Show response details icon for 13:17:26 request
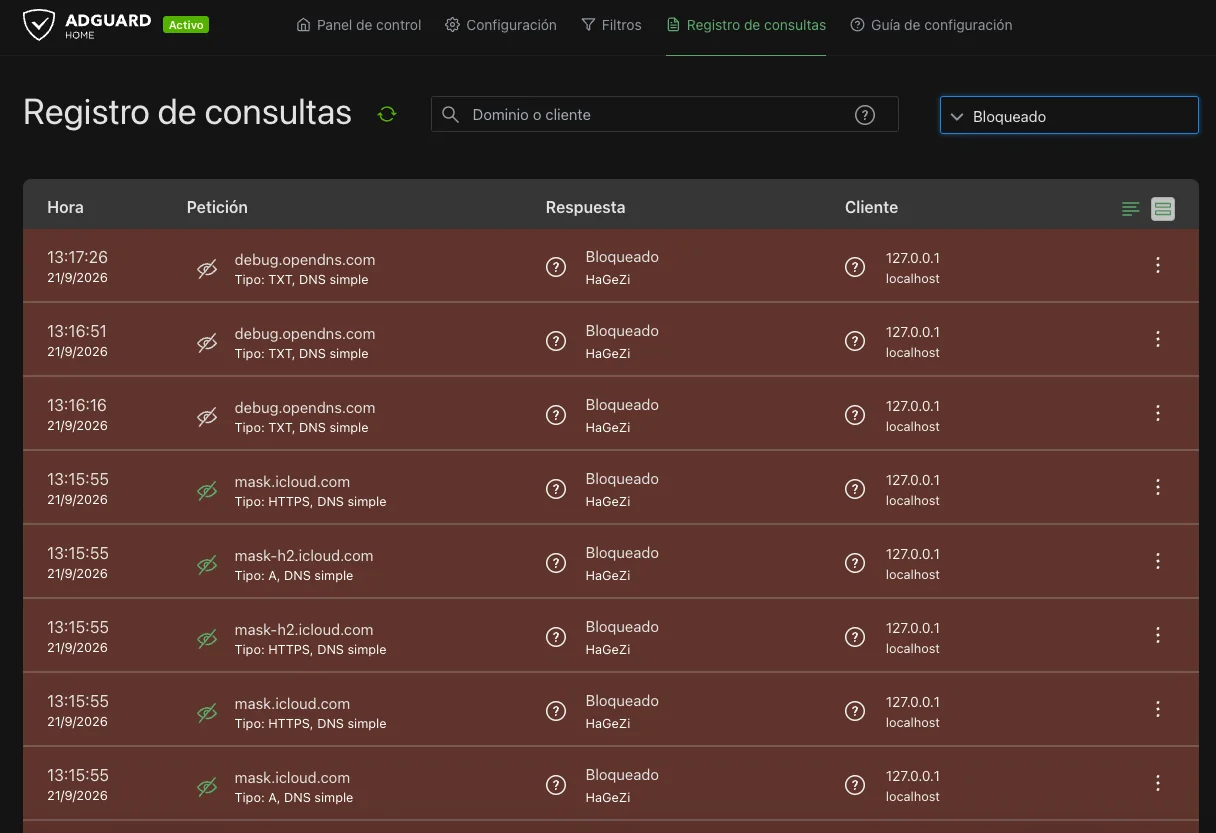 click(x=556, y=267)
